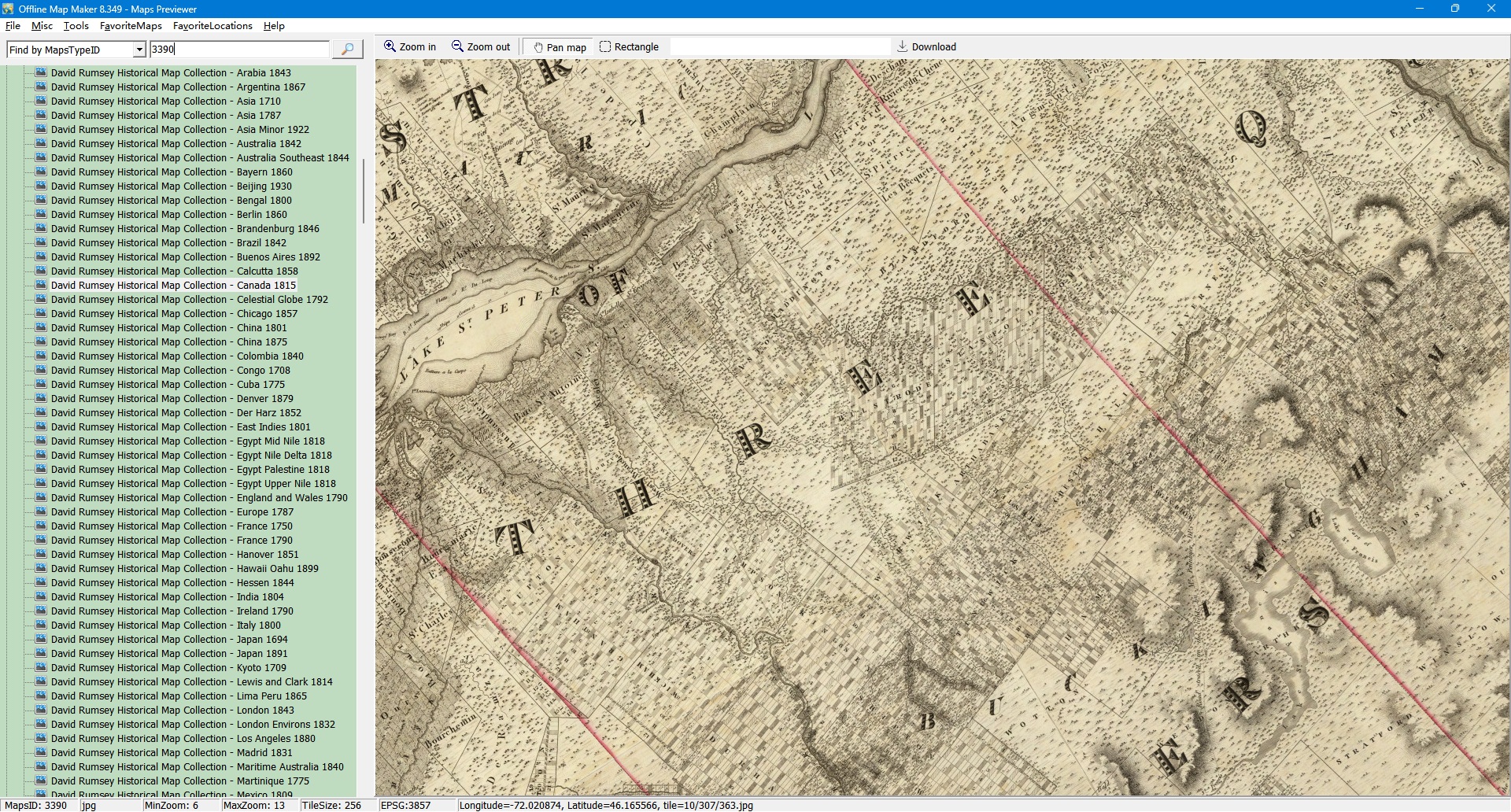Select Lewis and Clark 1814 map
This screenshot has height=812, width=1511.
[191, 682]
